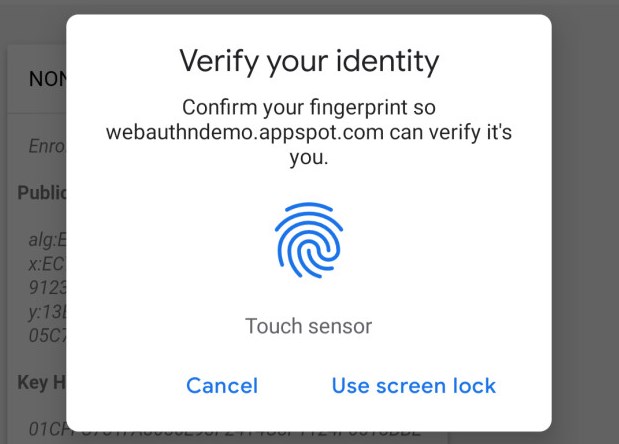Cancel the identity verification dialog
Screen dimensions: 619x444
pyautogui.click(x=222, y=386)
